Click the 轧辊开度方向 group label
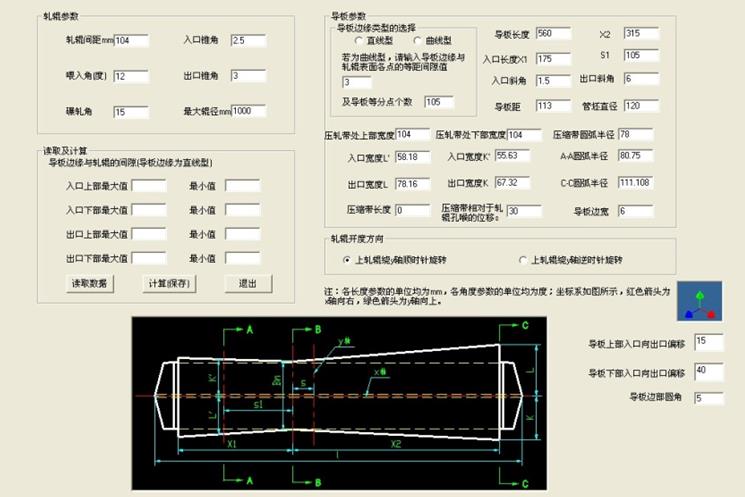 357,239
